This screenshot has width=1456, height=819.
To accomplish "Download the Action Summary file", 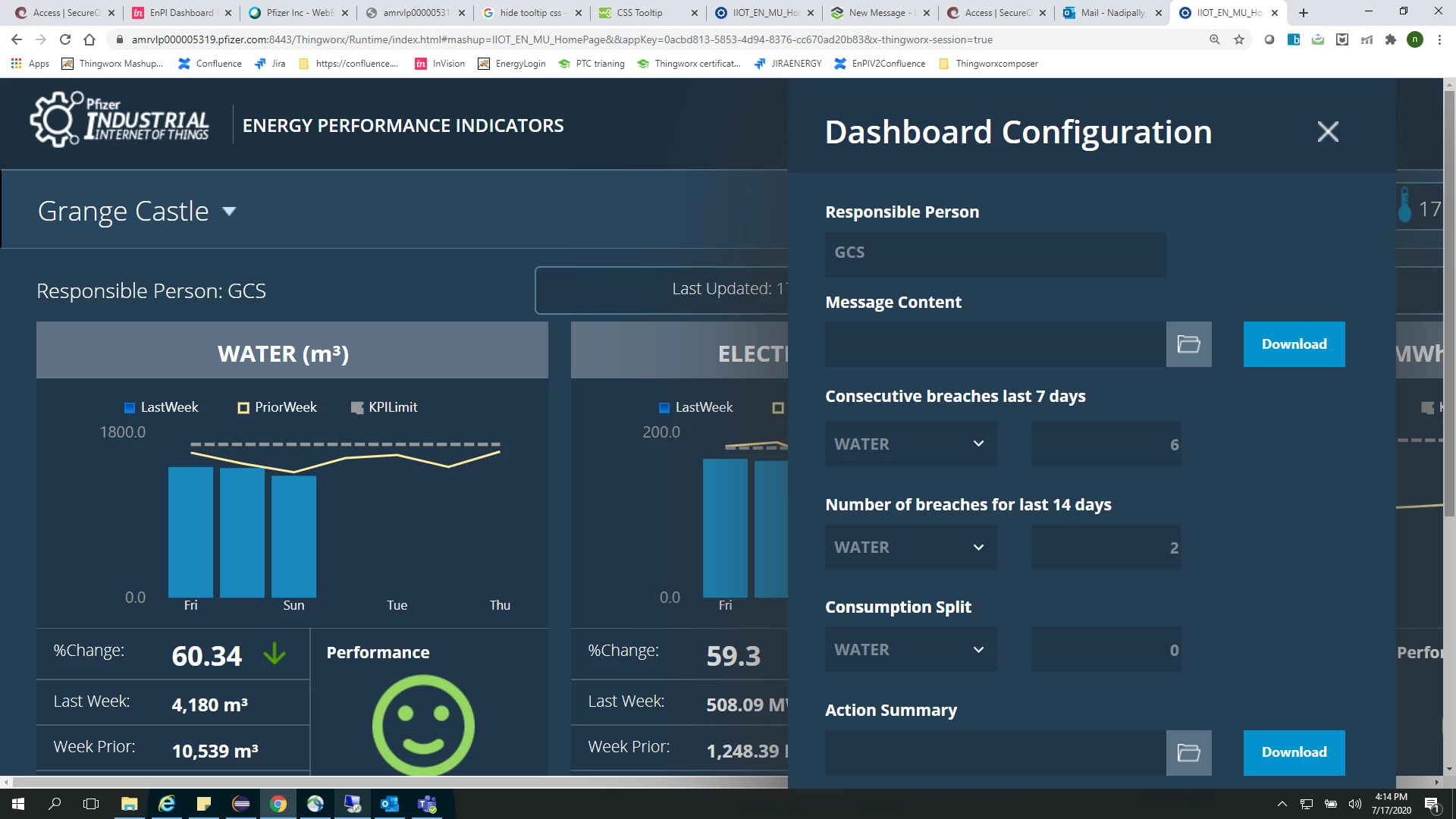I will pos(1294,752).
